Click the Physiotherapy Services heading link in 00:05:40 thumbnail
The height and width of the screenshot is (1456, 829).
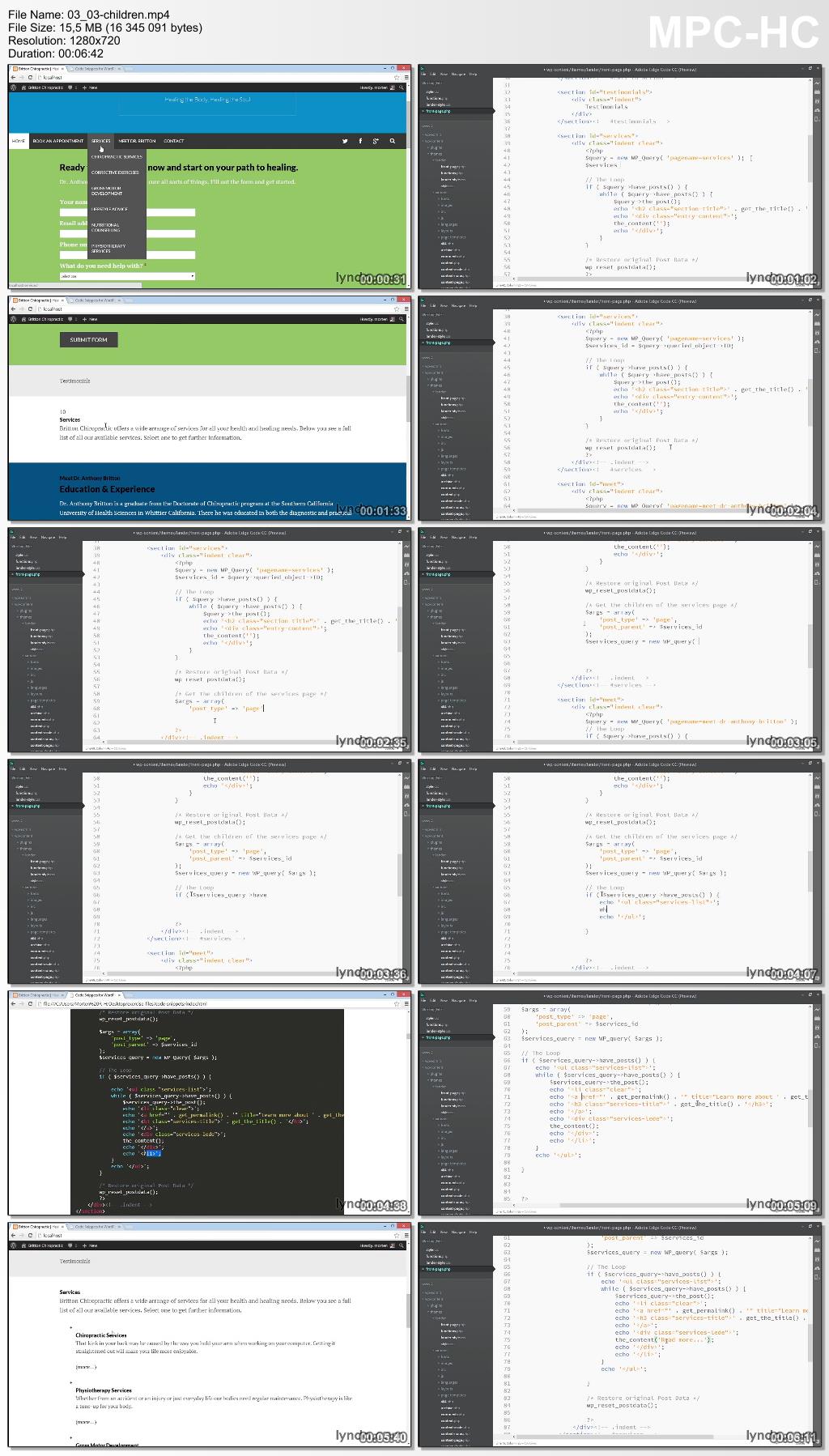tap(104, 1390)
